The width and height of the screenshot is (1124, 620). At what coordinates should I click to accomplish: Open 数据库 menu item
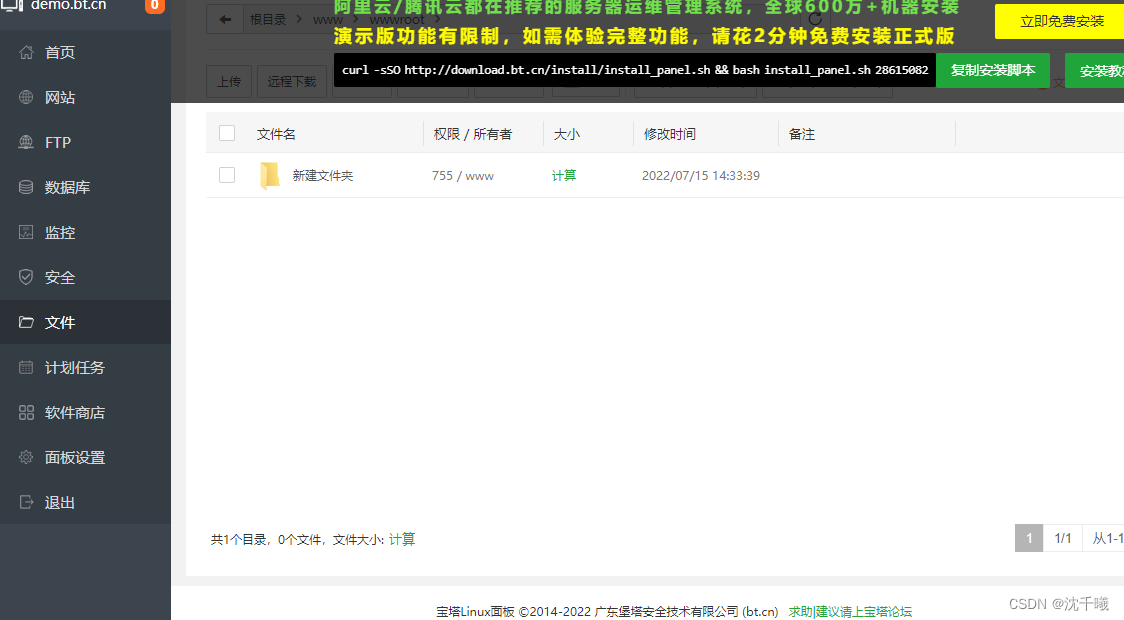tap(85, 187)
